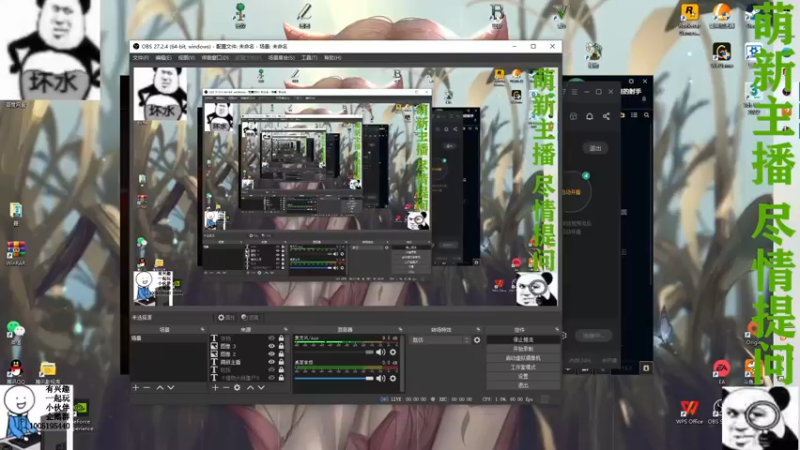This screenshot has width=800, height=450.
Task: Open the 停靠窗口(D) menu in OBS
Action: pos(215,58)
